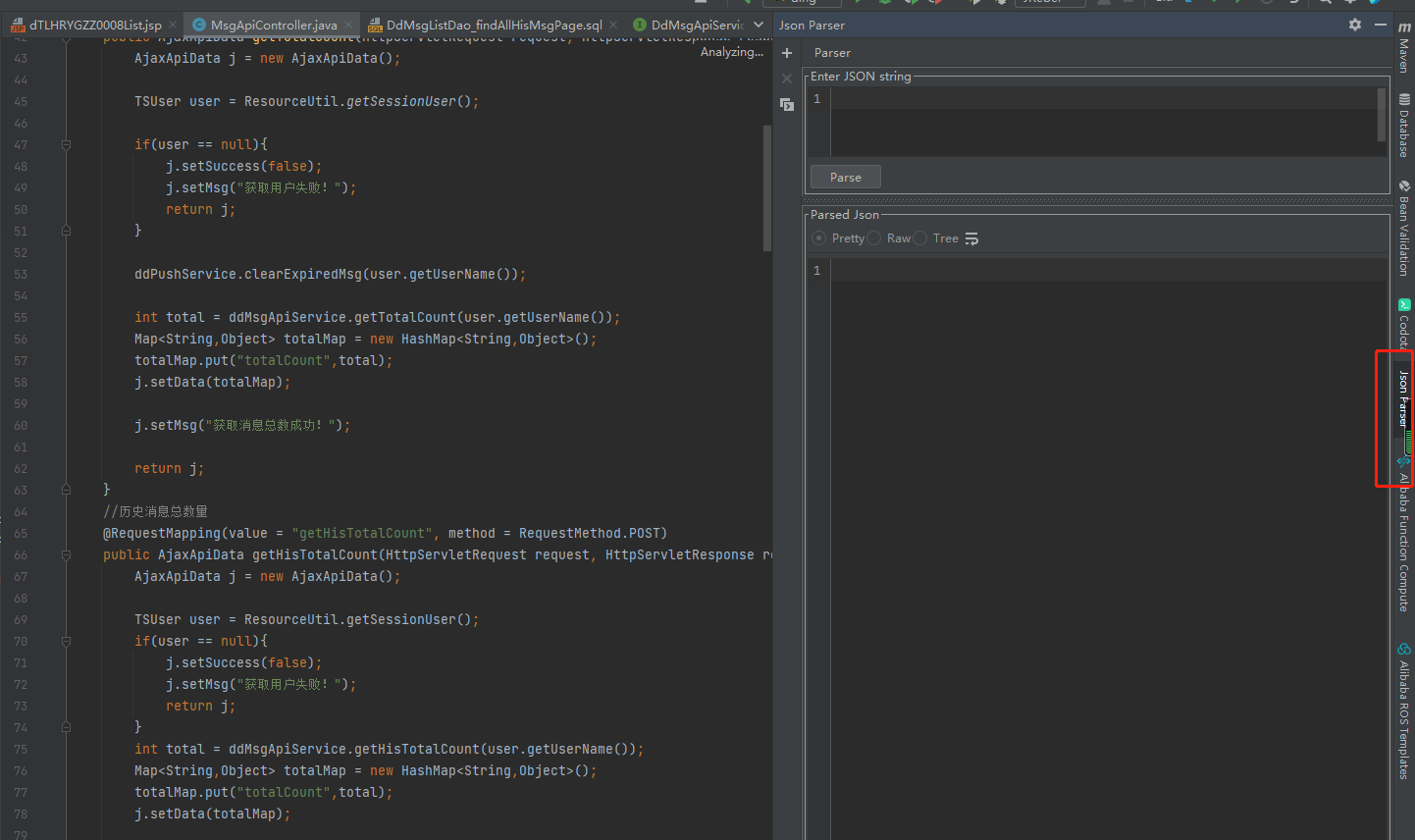Screen dimensions: 1415x840
Task: Click the new window icon in Json Parser
Action: pos(787,104)
